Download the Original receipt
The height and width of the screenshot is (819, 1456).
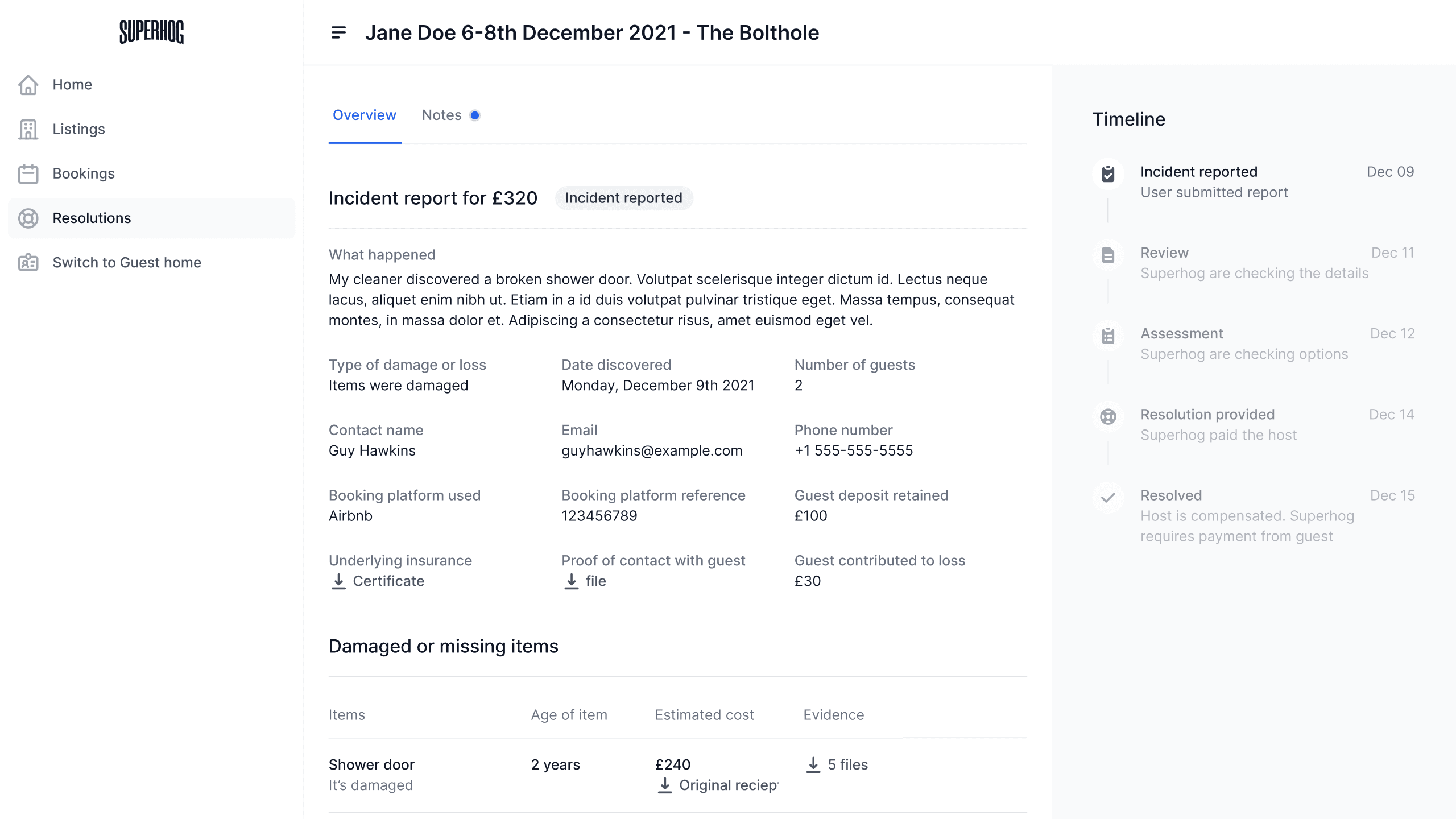pos(718,785)
